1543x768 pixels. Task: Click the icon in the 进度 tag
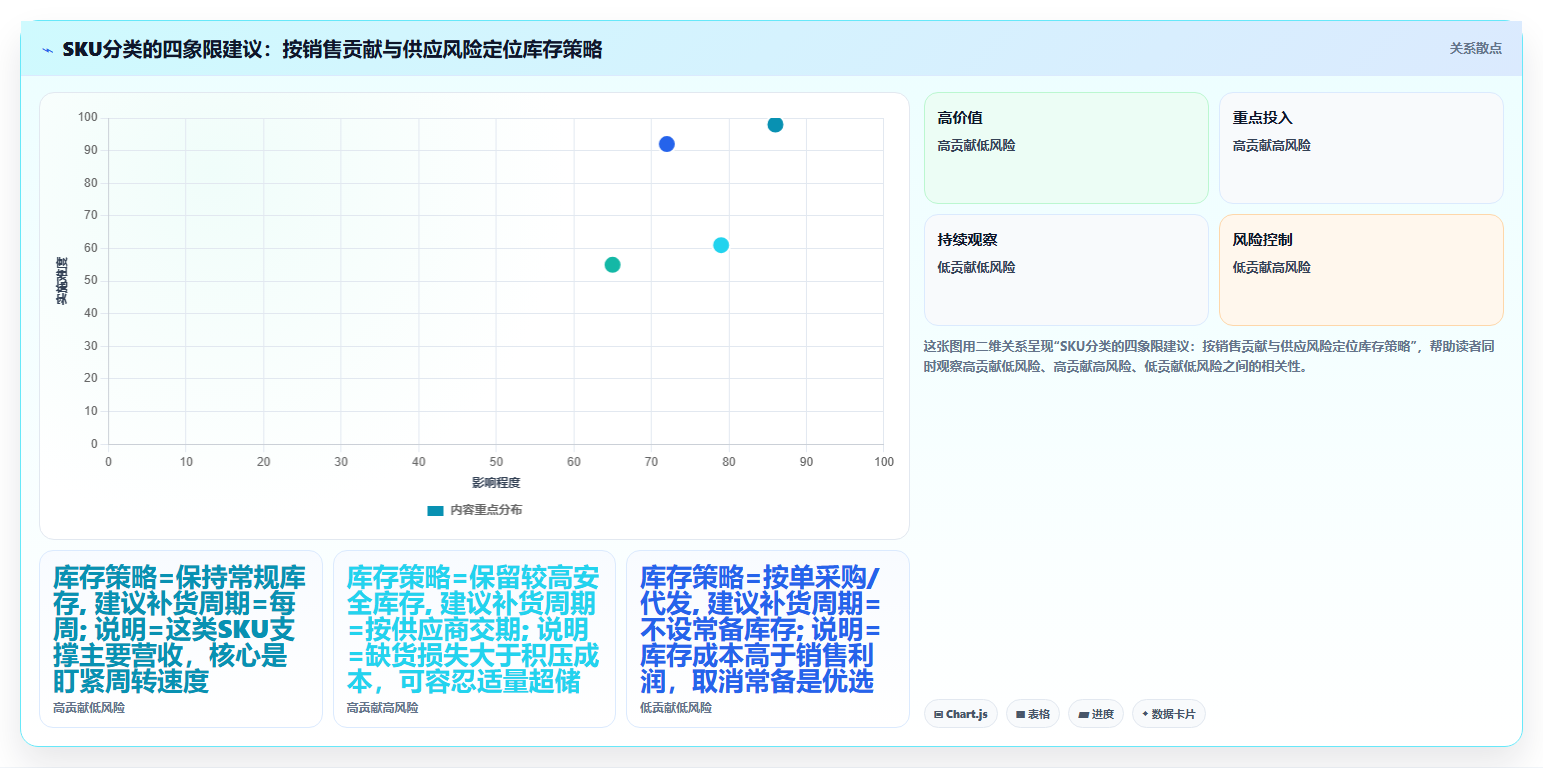point(1082,715)
